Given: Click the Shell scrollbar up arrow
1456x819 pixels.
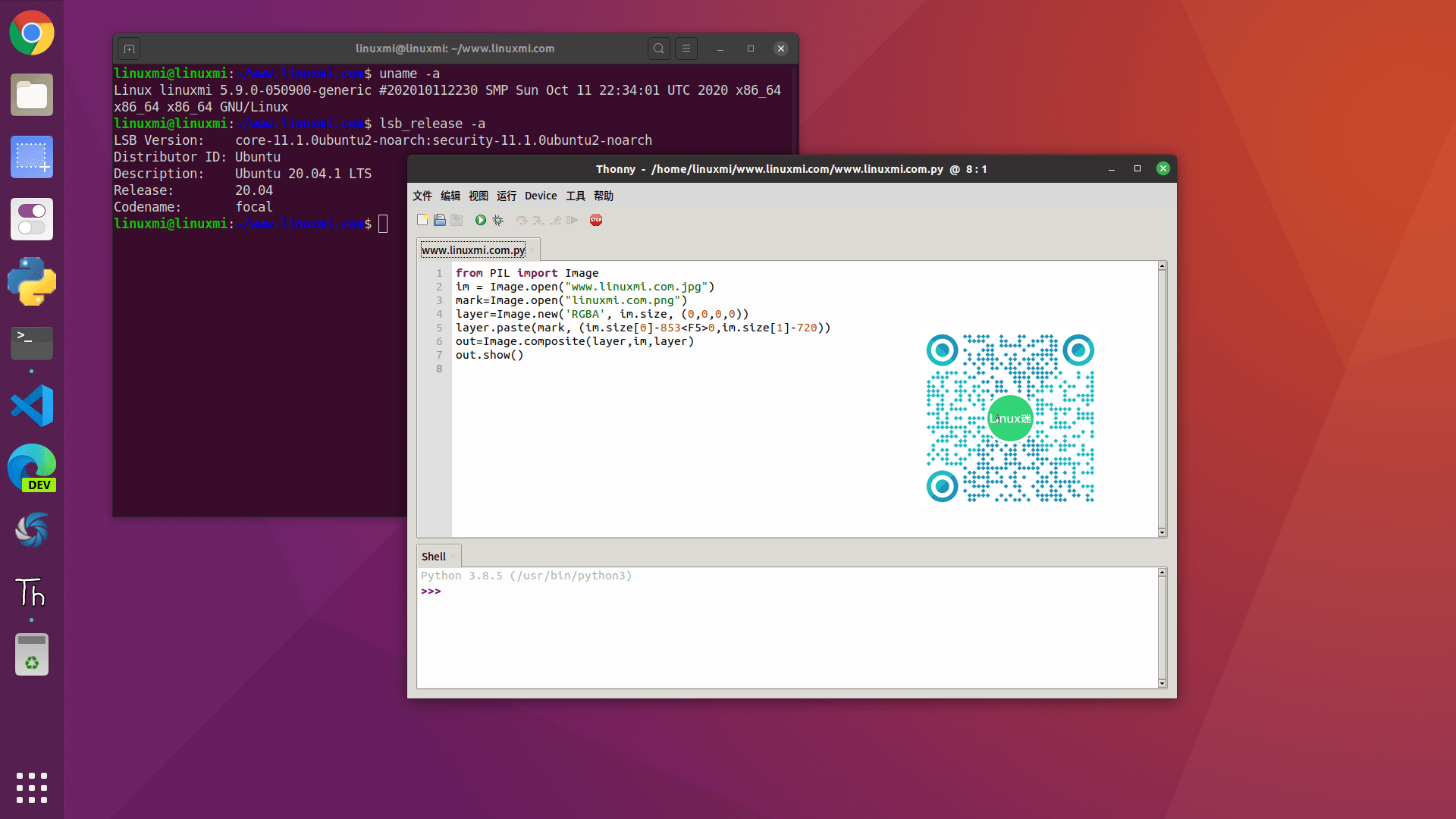Looking at the screenshot, I should click(1162, 573).
